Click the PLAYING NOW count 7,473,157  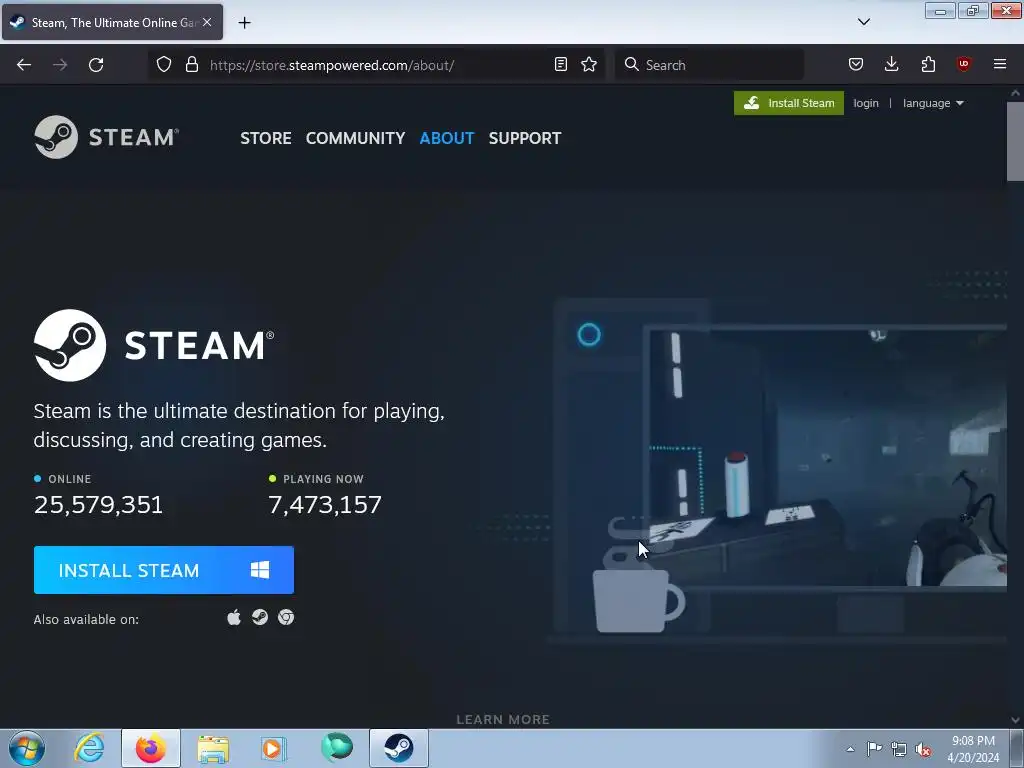(325, 505)
